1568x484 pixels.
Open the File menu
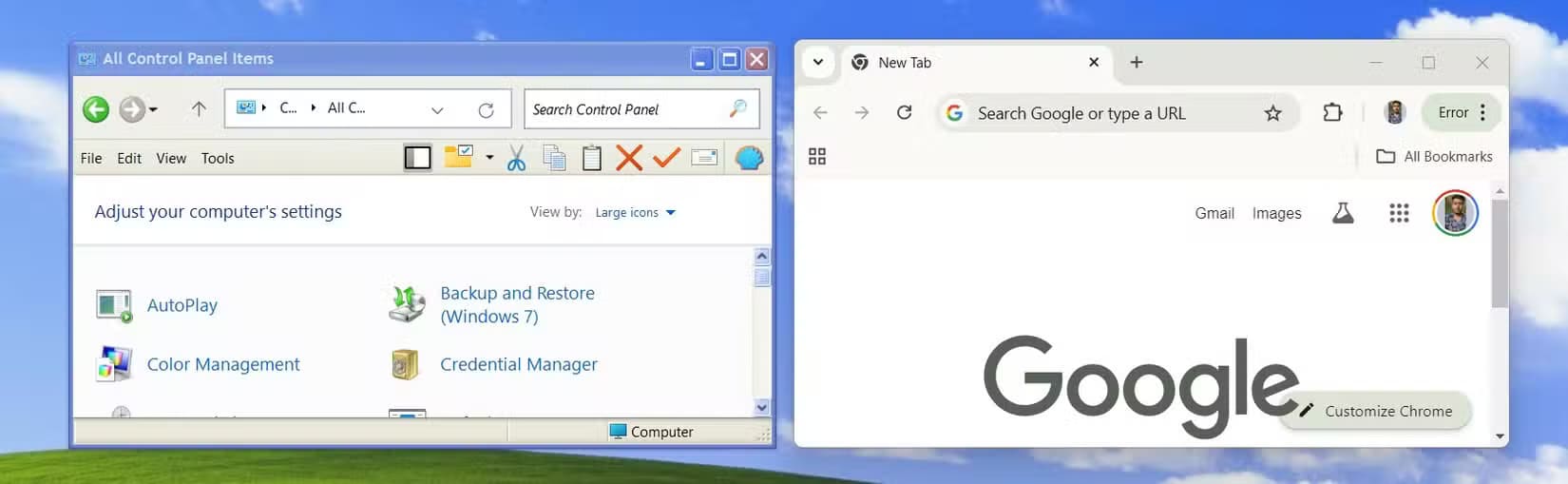tap(91, 158)
